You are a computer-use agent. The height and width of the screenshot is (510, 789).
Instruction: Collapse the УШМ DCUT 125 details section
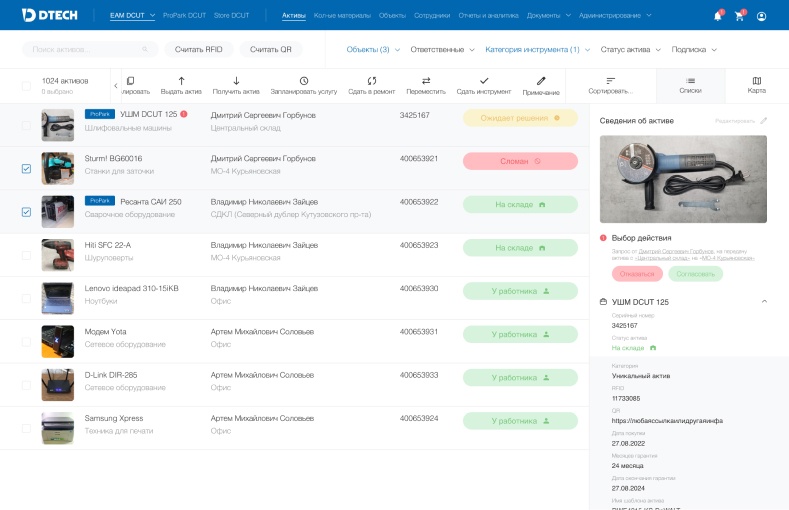765,301
